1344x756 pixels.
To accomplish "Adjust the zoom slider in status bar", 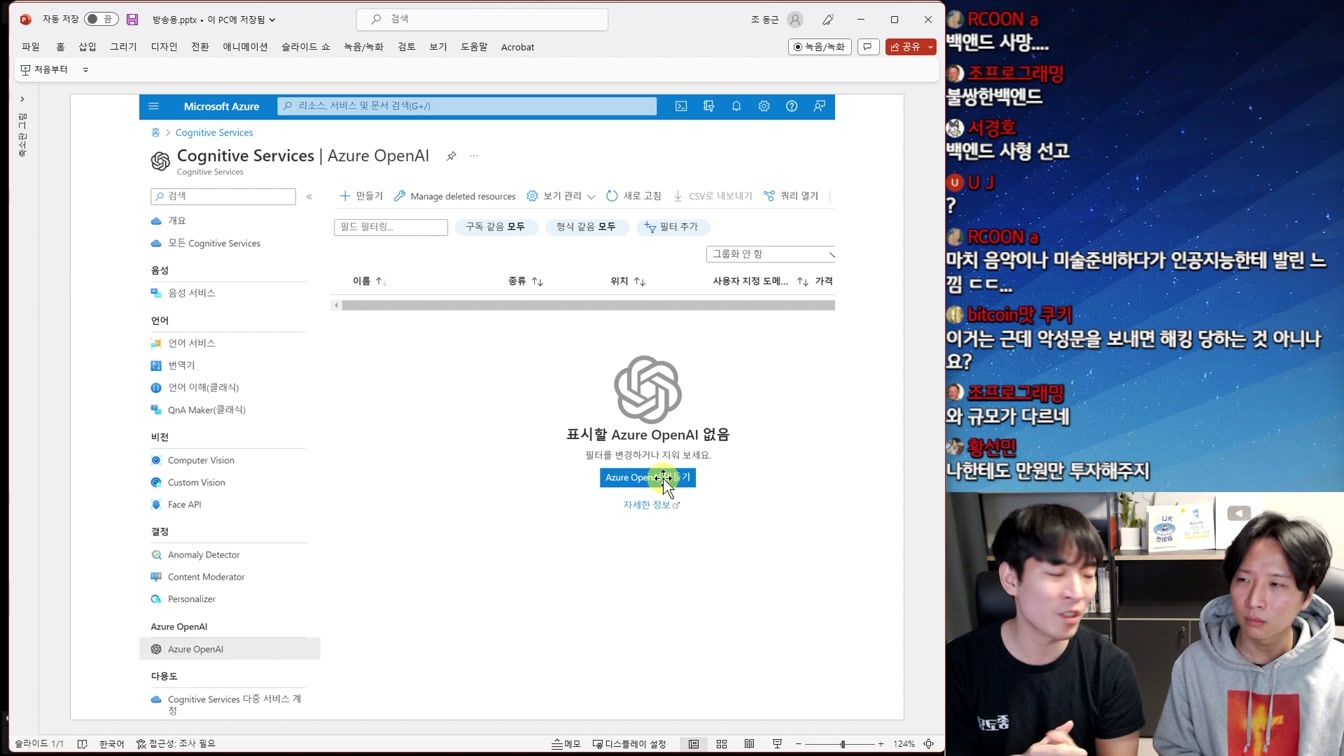I will click(842, 744).
